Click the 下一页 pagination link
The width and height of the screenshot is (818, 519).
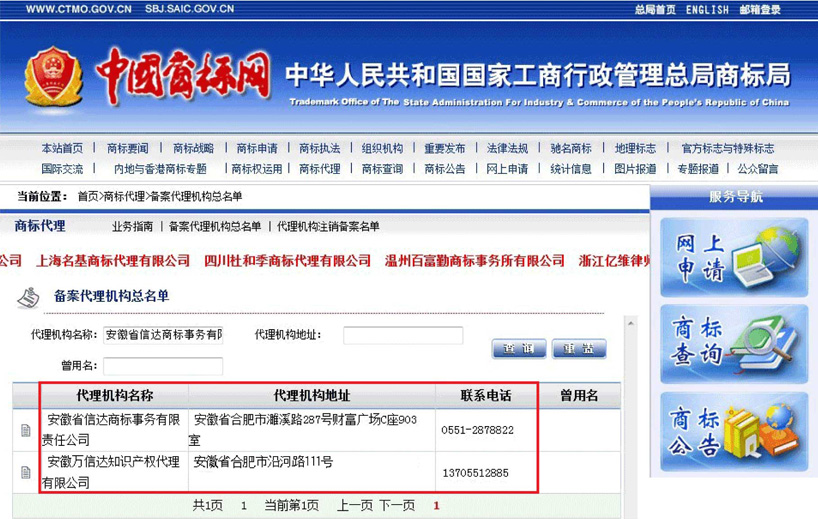pos(396,506)
